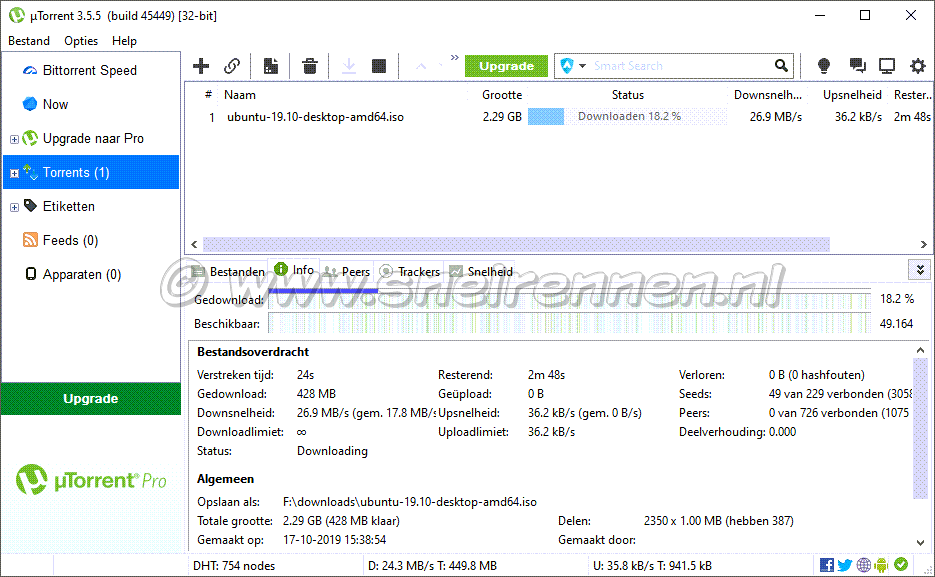Click the Remove Torrent trash icon
The image size is (935, 577).
point(309,66)
